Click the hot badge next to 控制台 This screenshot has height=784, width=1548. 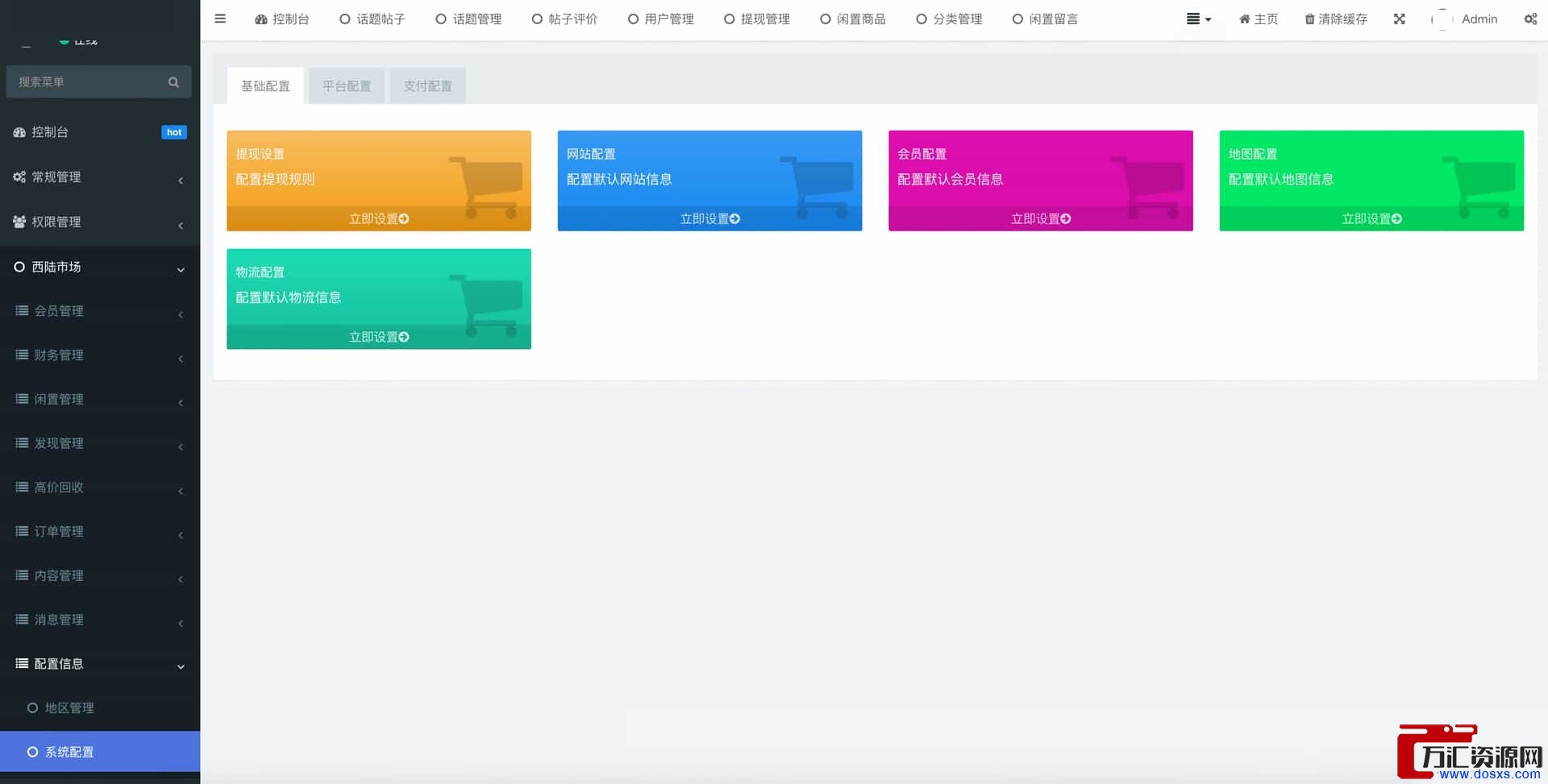(174, 132)
